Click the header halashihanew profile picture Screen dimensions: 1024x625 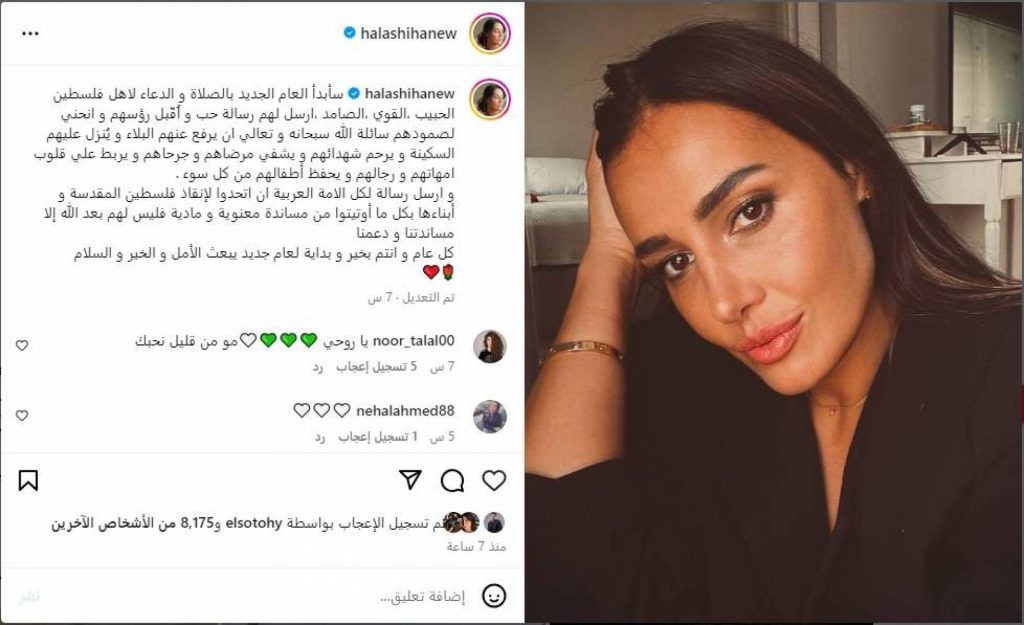490,33
